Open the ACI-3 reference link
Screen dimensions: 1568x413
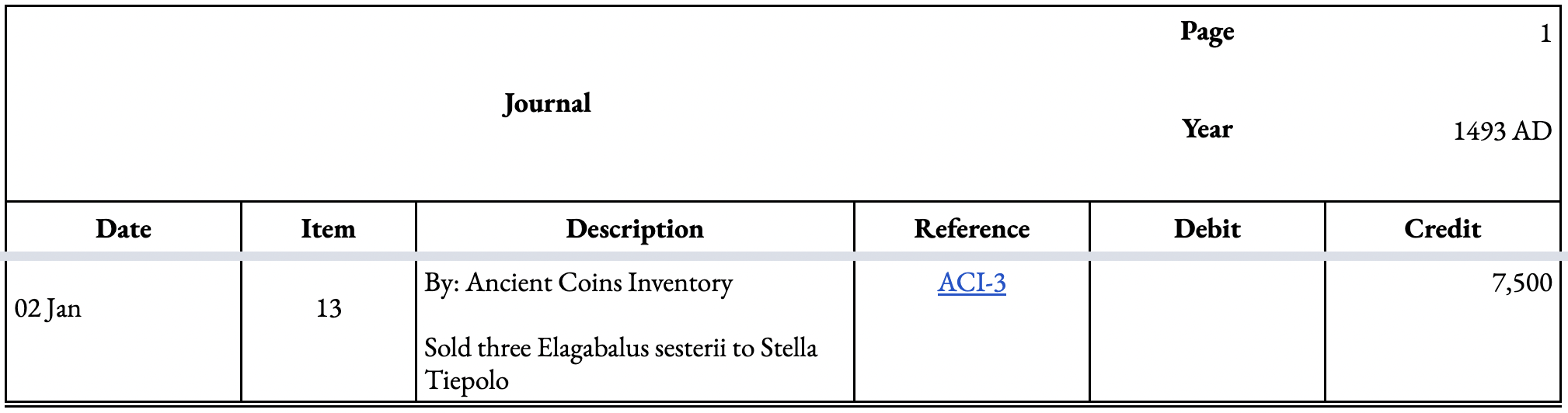(971, 283)
